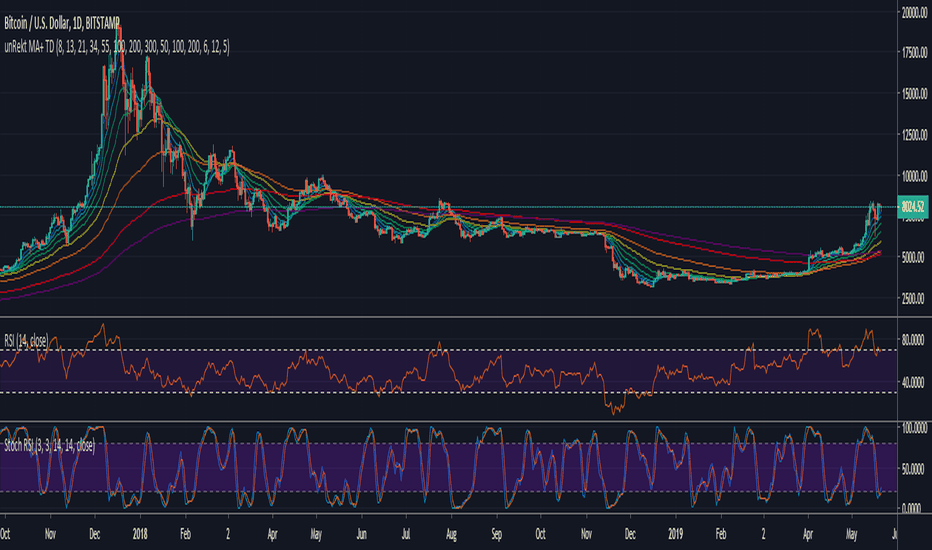Viewport: 932px width, 550px height.
Task: Click the unRekt MA+ TD indicator label
Action: 116,46
